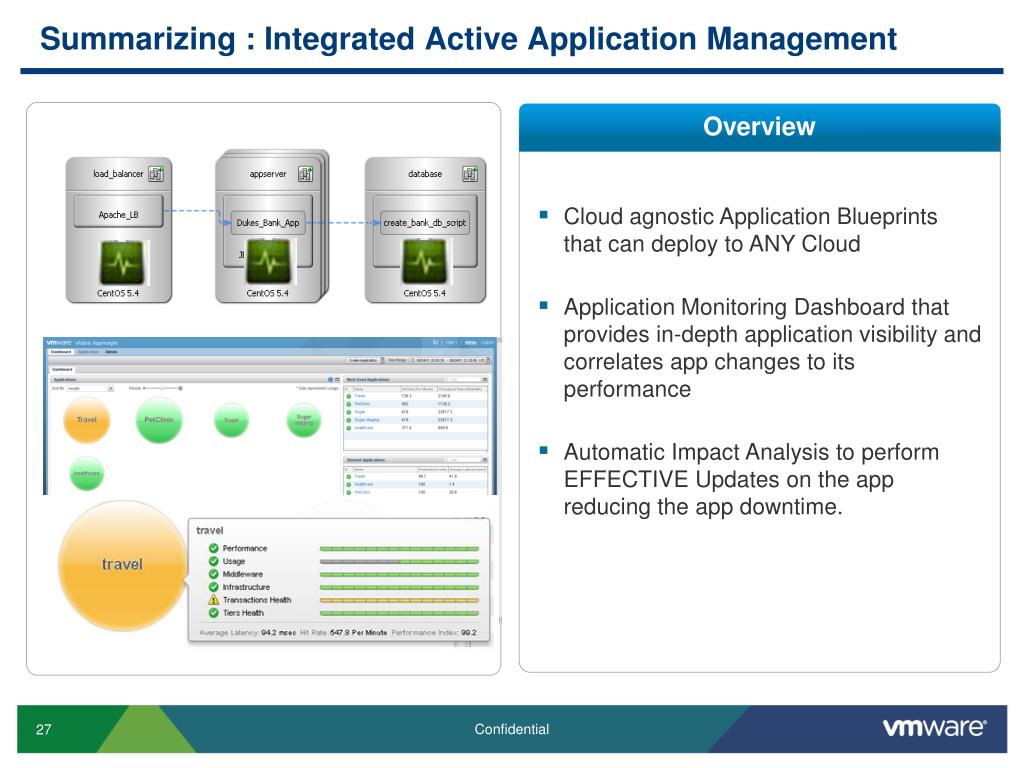Open Sugar staging in Most Used Applications table
This screenshot has height=768, width=1024.
[367, 420]
